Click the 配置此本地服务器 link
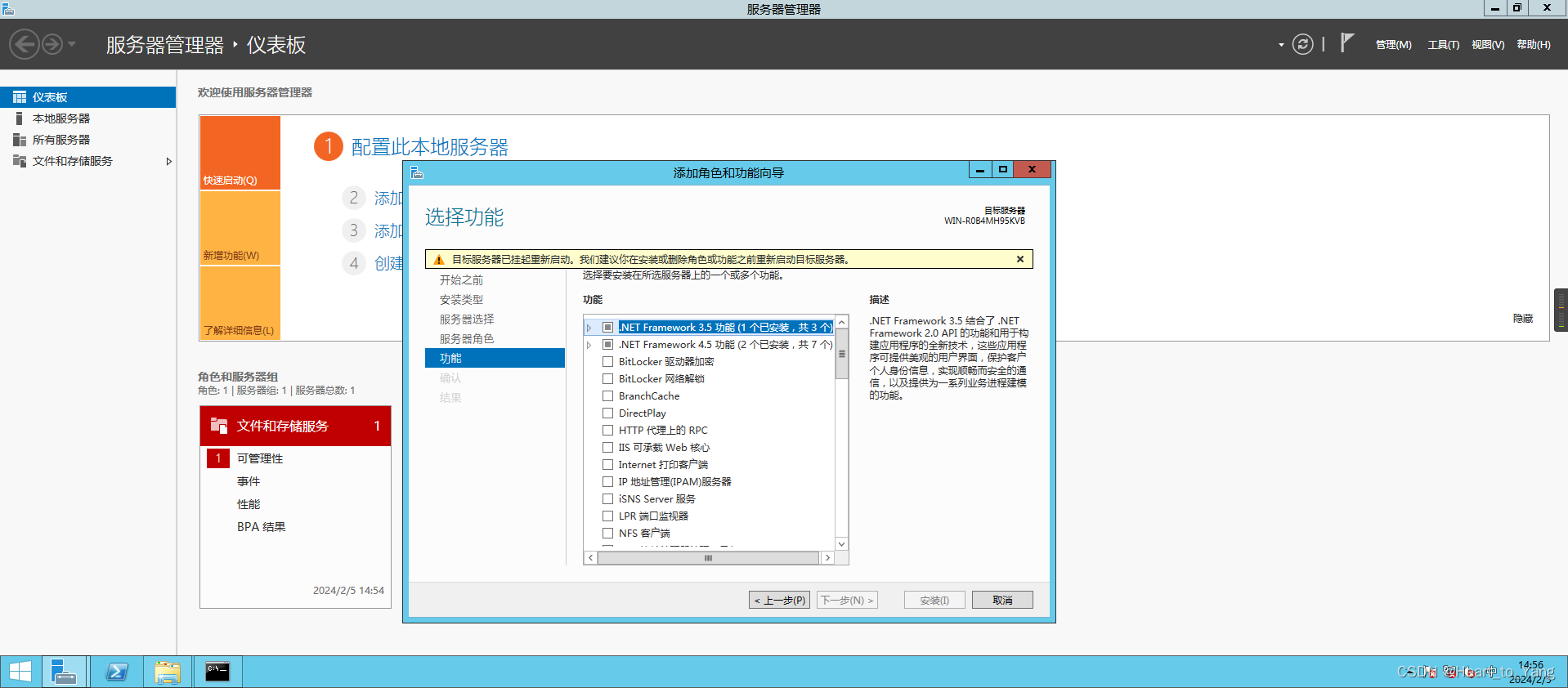The image size is (1568, 688). coord(430,147)
